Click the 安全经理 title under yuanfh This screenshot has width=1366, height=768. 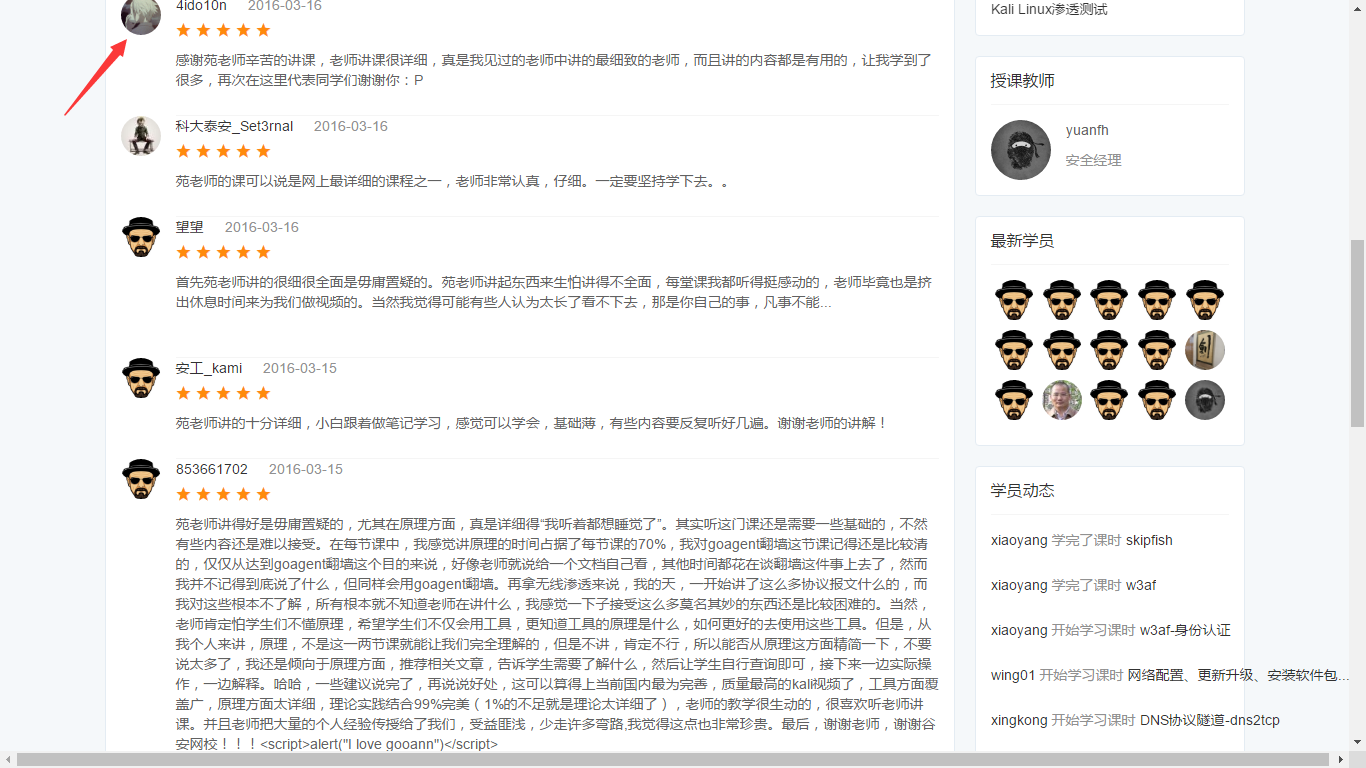coord(1094,160)
